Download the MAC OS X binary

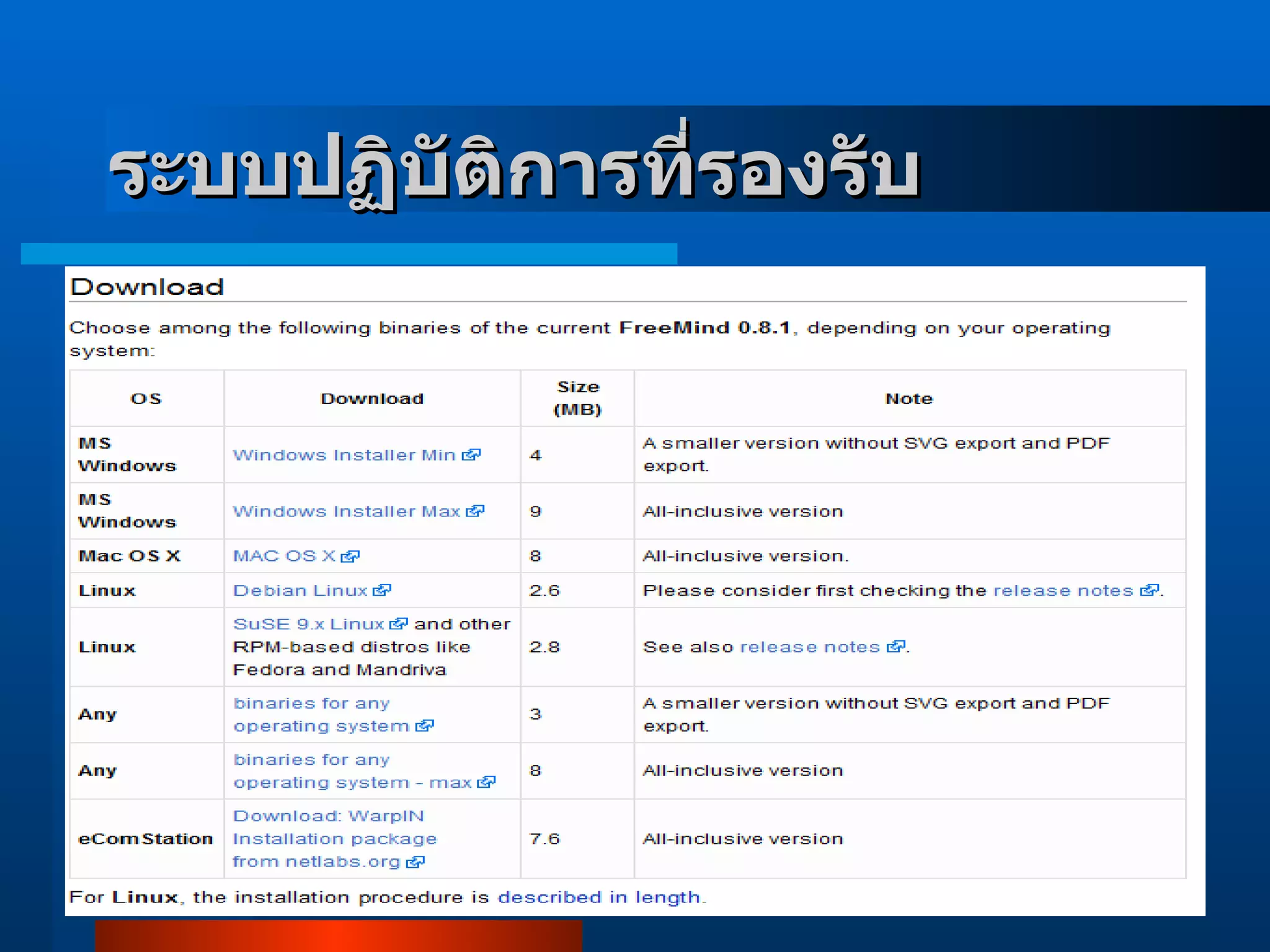point(284,556)
